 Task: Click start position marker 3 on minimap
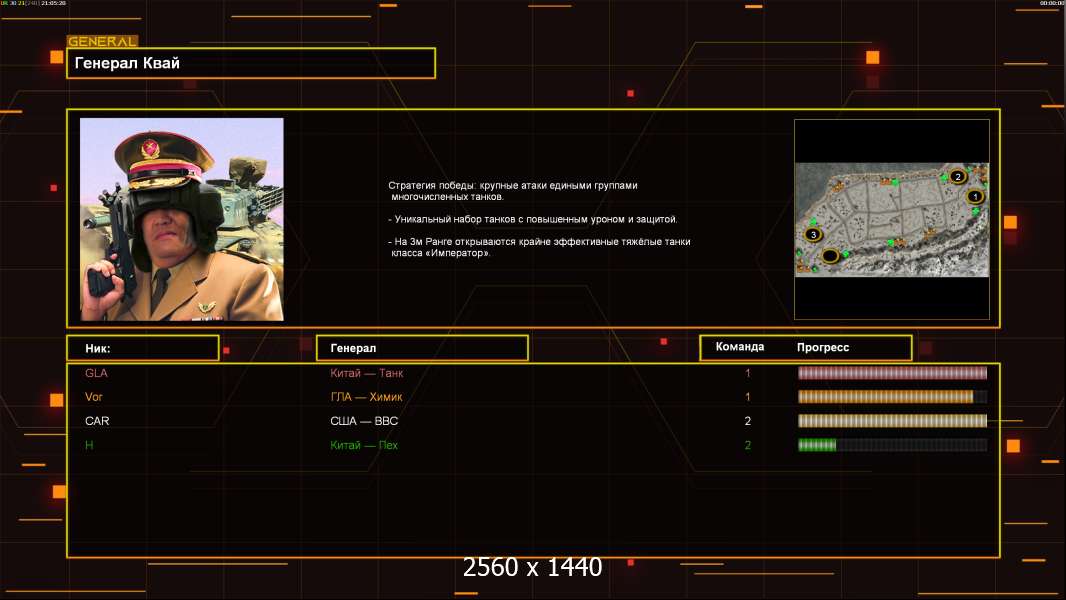pyautogui.click(x=813, y=234)
